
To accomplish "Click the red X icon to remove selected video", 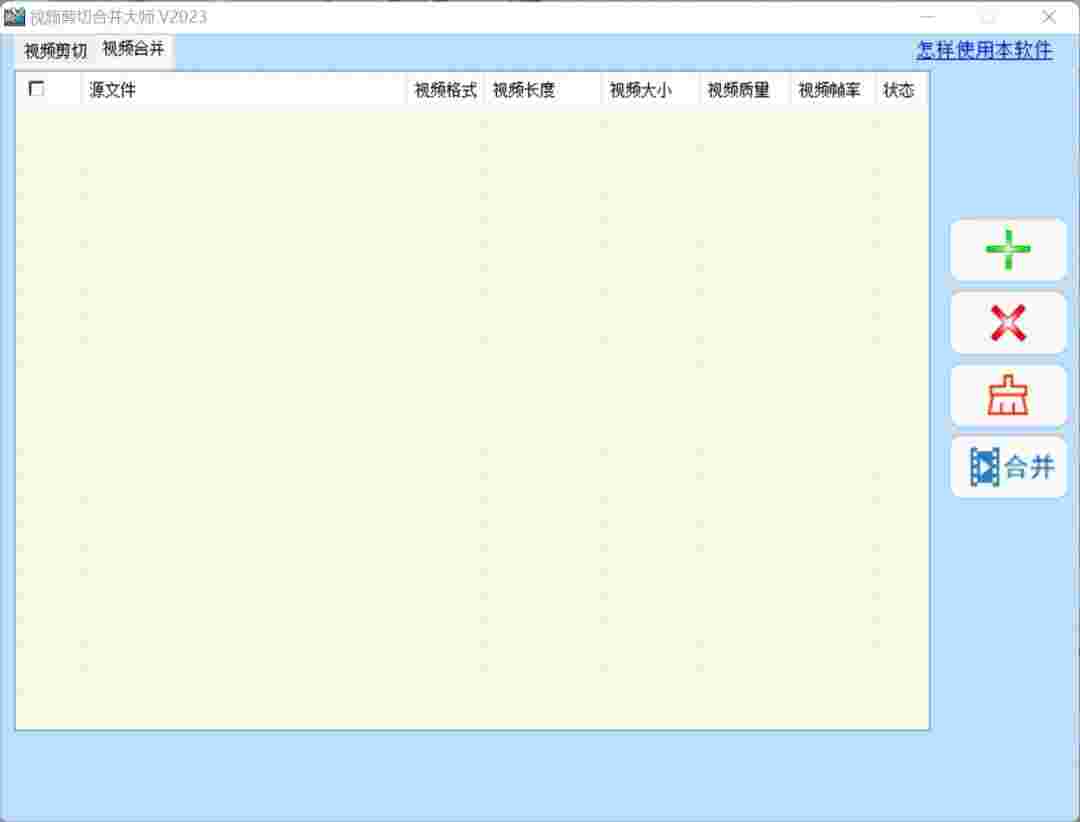I will 1007,323.
